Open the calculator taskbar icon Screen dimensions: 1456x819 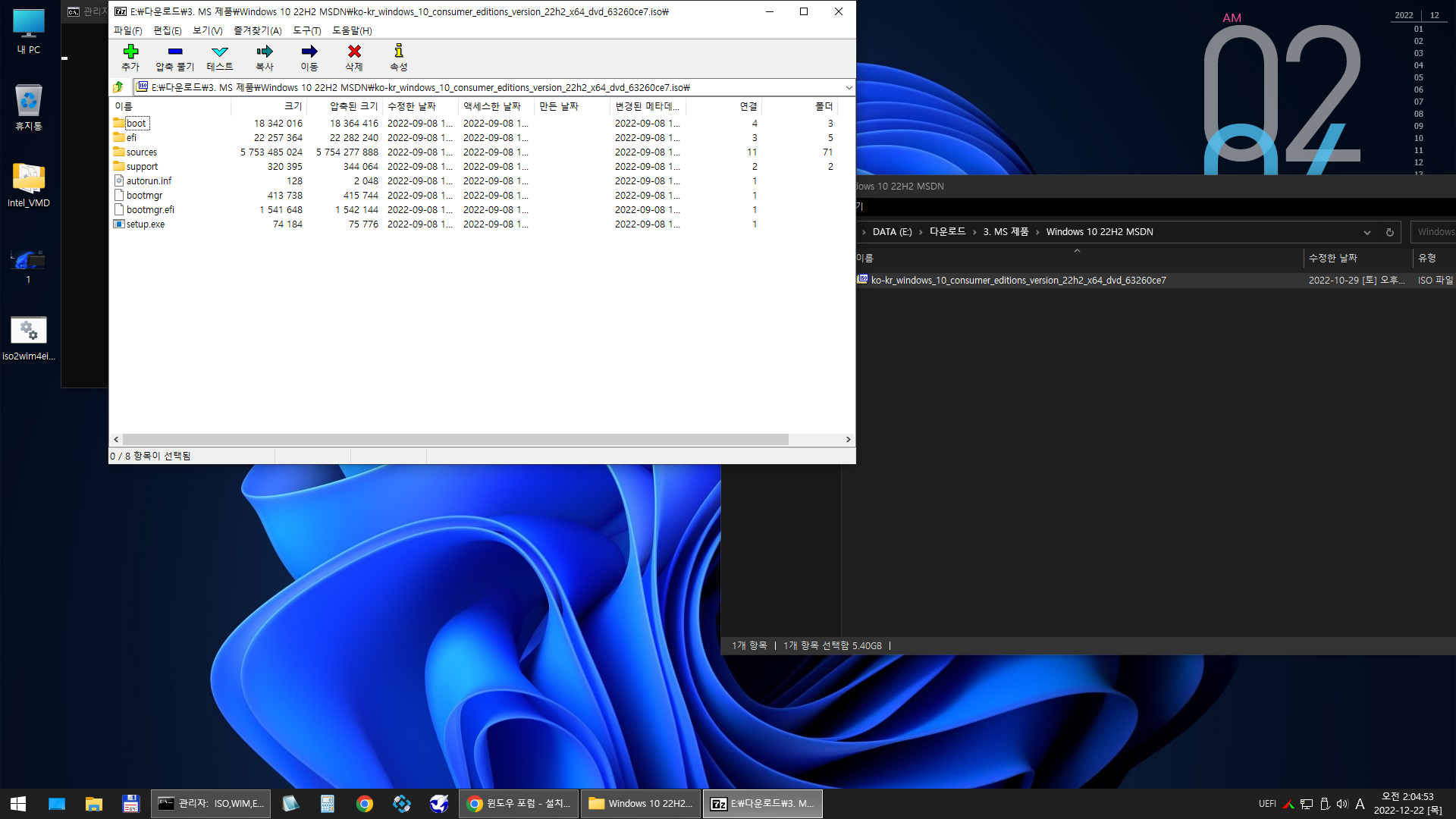tap(328, 804)
